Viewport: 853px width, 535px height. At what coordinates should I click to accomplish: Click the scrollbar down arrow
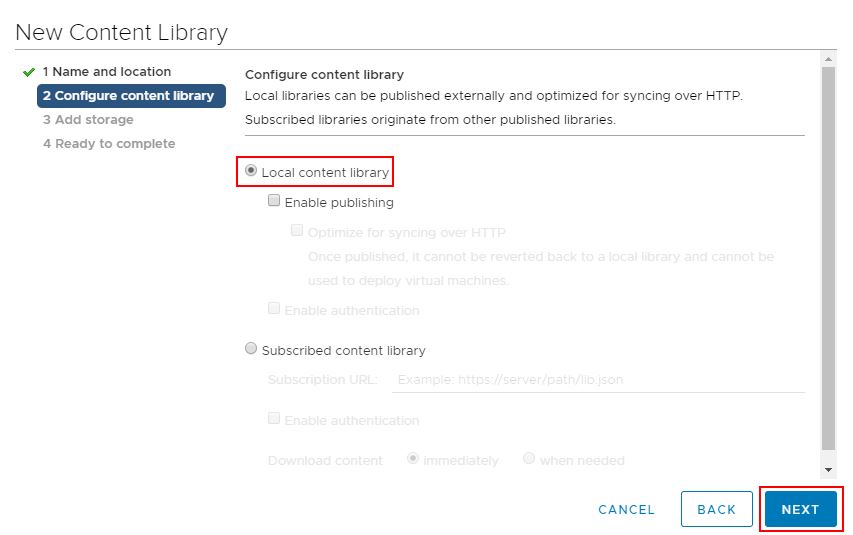828,470
